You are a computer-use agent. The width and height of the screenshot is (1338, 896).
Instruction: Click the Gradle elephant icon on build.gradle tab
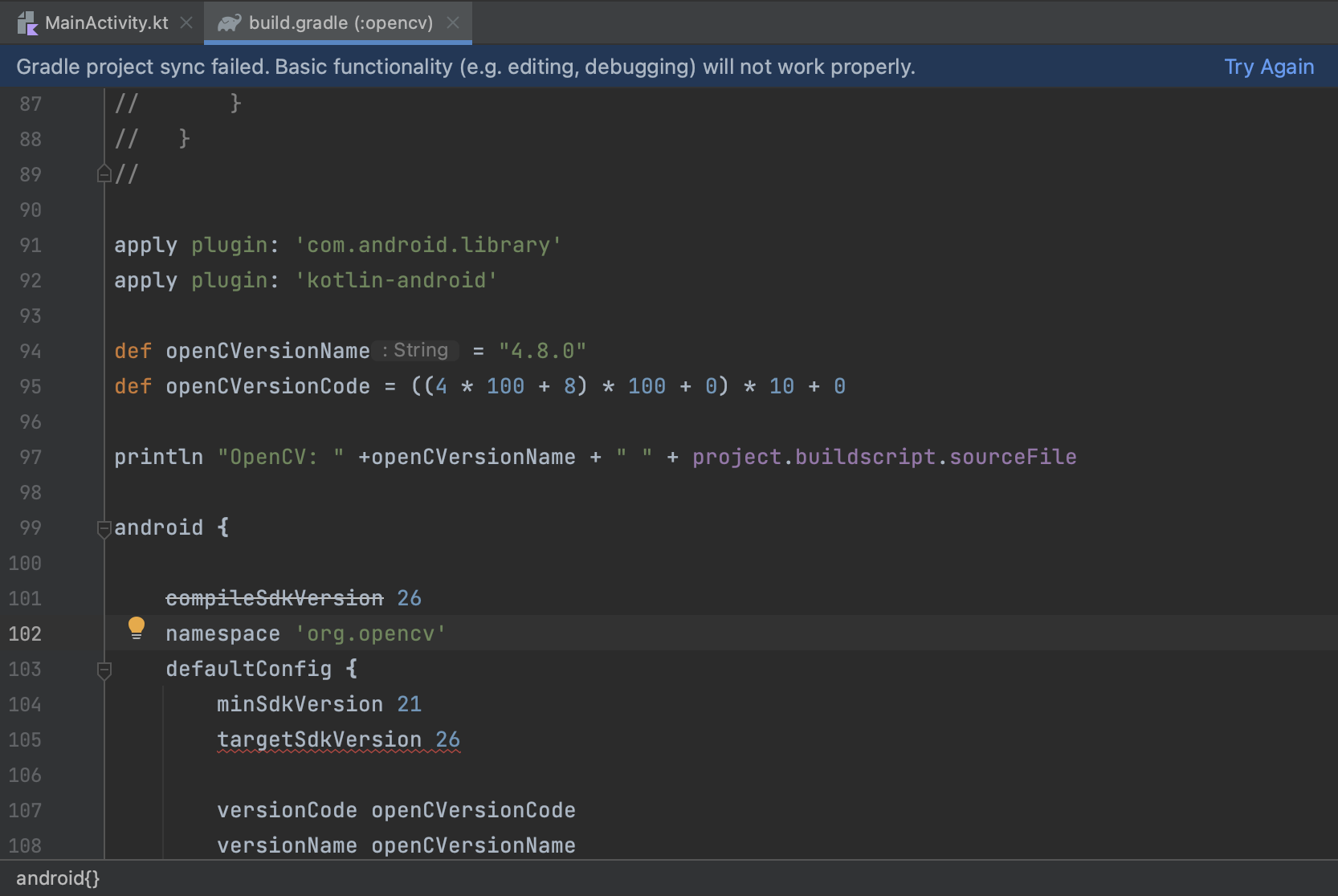pos(229,23)
